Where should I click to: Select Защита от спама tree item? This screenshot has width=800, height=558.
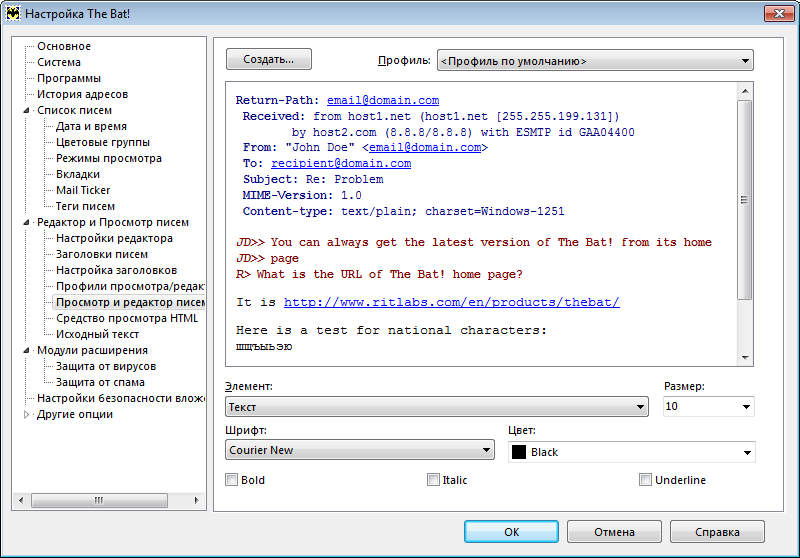(100, 383)
